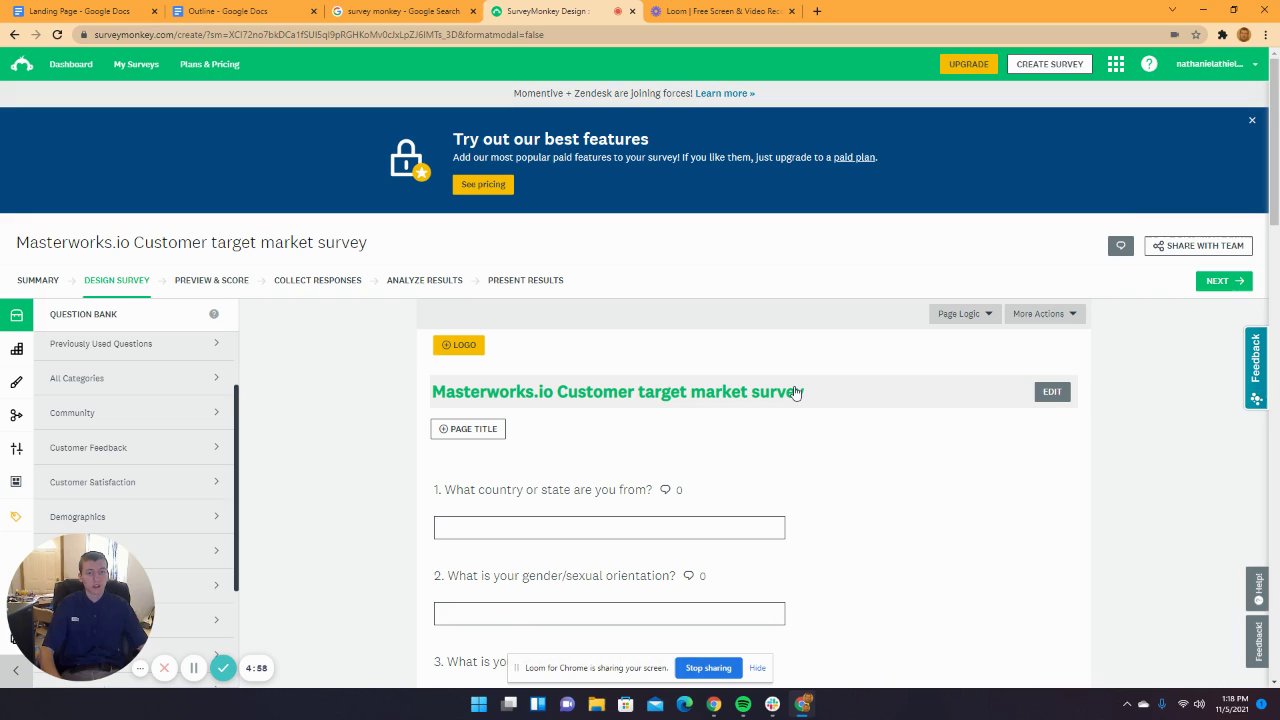Switch to Outline Google Docs tab
This screenshot has height=720, width=1280.
[242, 11]
